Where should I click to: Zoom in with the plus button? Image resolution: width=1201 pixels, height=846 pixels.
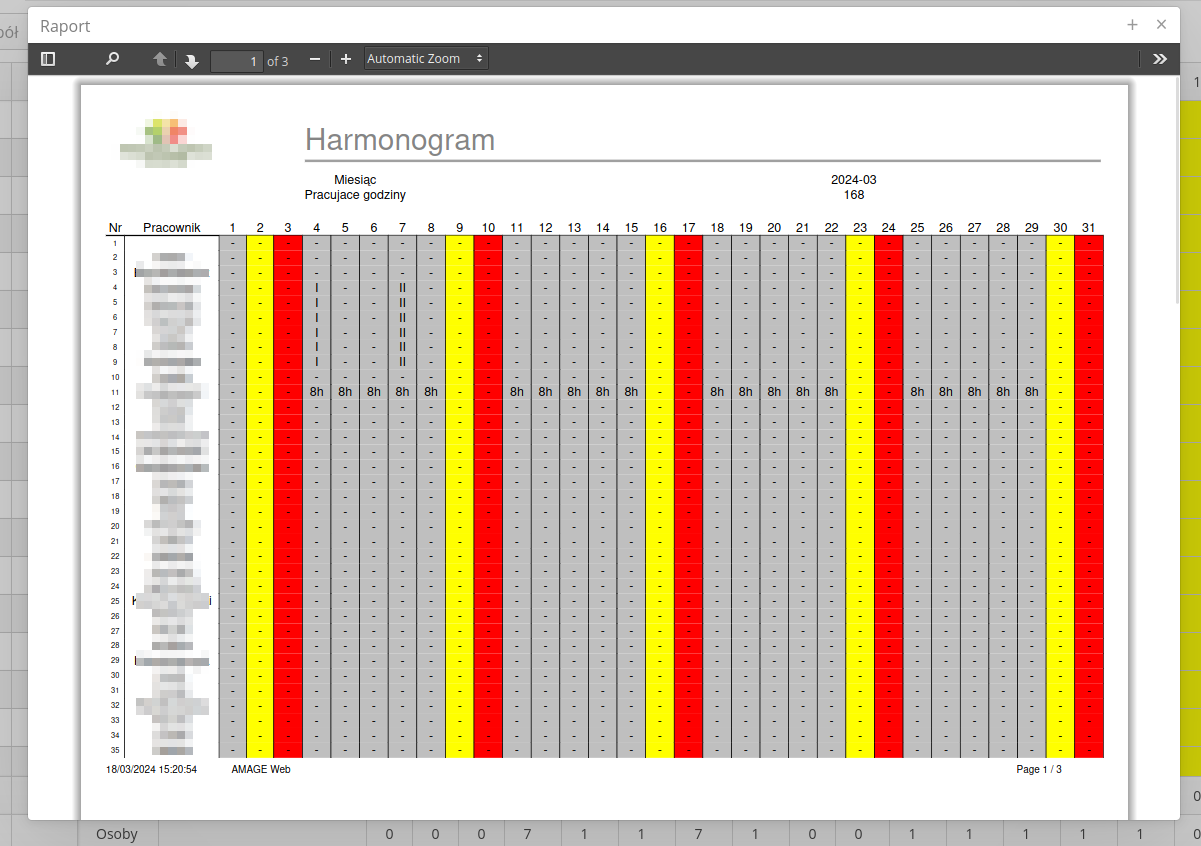(x=346, y=59)
